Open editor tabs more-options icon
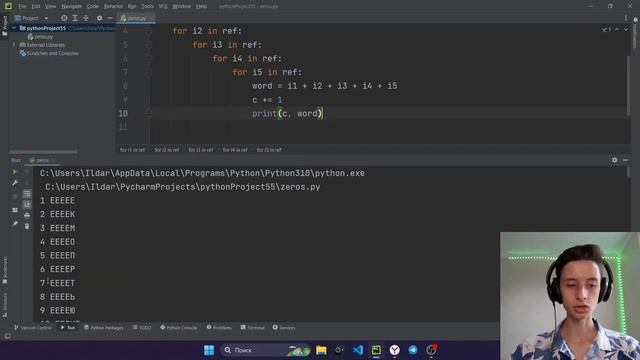Image resolution: width=640 pixels, height=360 pixels. click(x=625, y=18)
